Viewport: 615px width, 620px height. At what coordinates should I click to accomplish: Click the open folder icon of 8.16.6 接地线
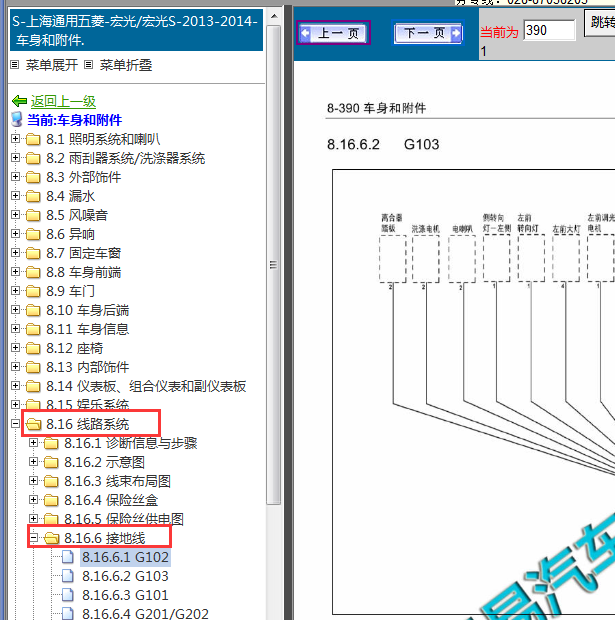click(51, 538)
